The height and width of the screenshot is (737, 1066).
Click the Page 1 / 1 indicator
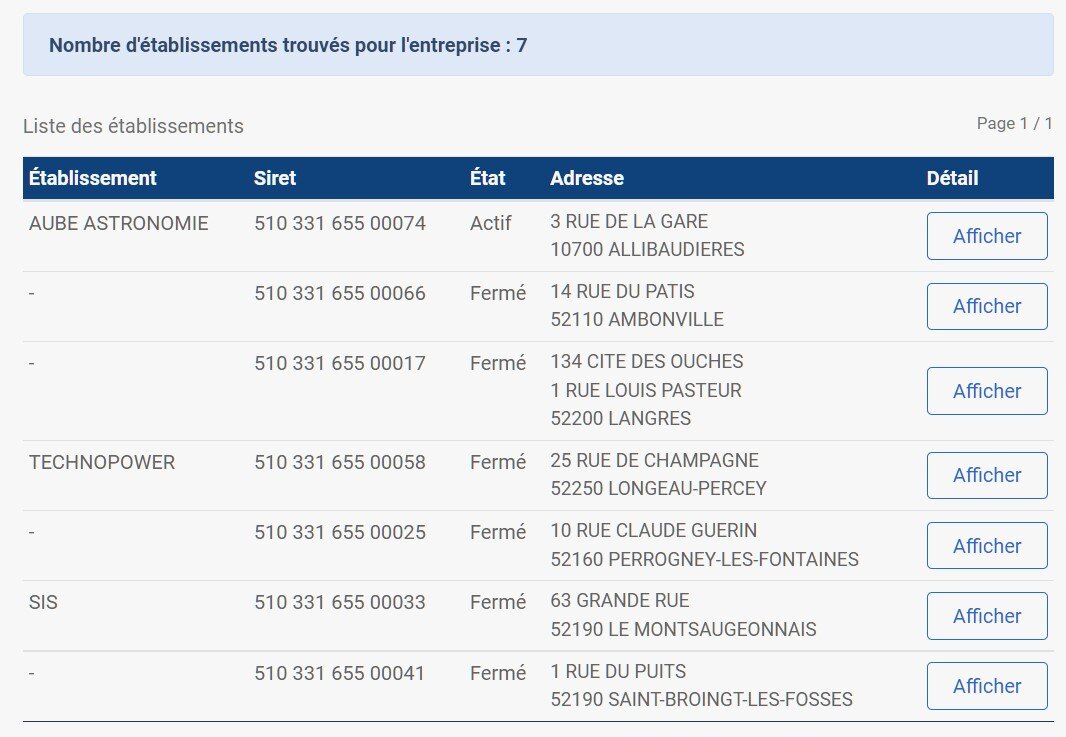1014,123
